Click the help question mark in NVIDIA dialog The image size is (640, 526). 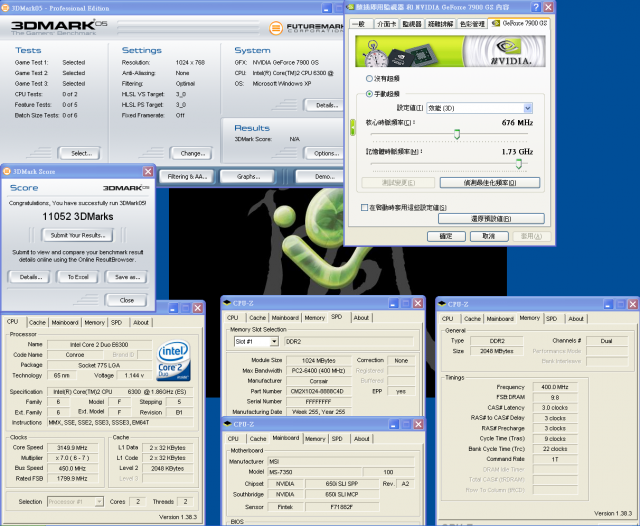[x=536, y=7]
